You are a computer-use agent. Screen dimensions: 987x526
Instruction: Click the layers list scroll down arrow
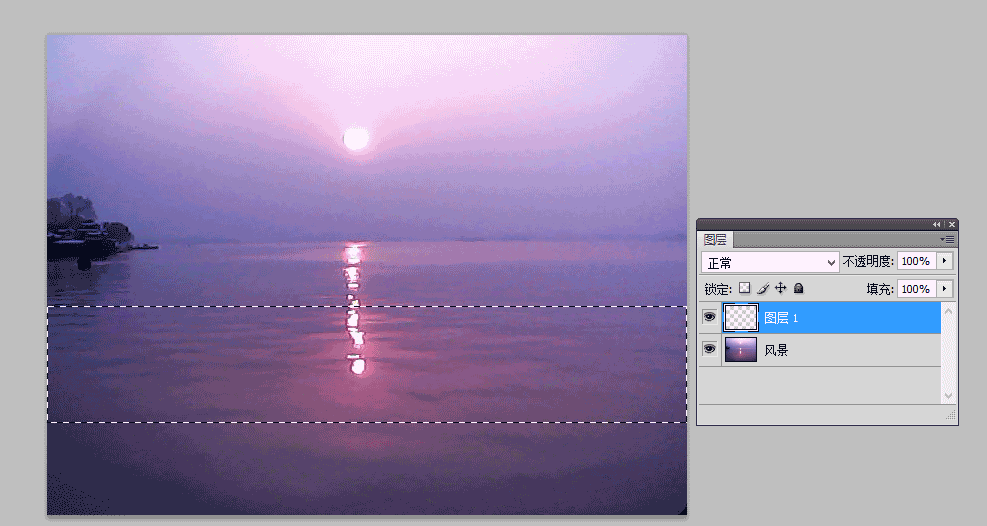(x=949, y=395)
